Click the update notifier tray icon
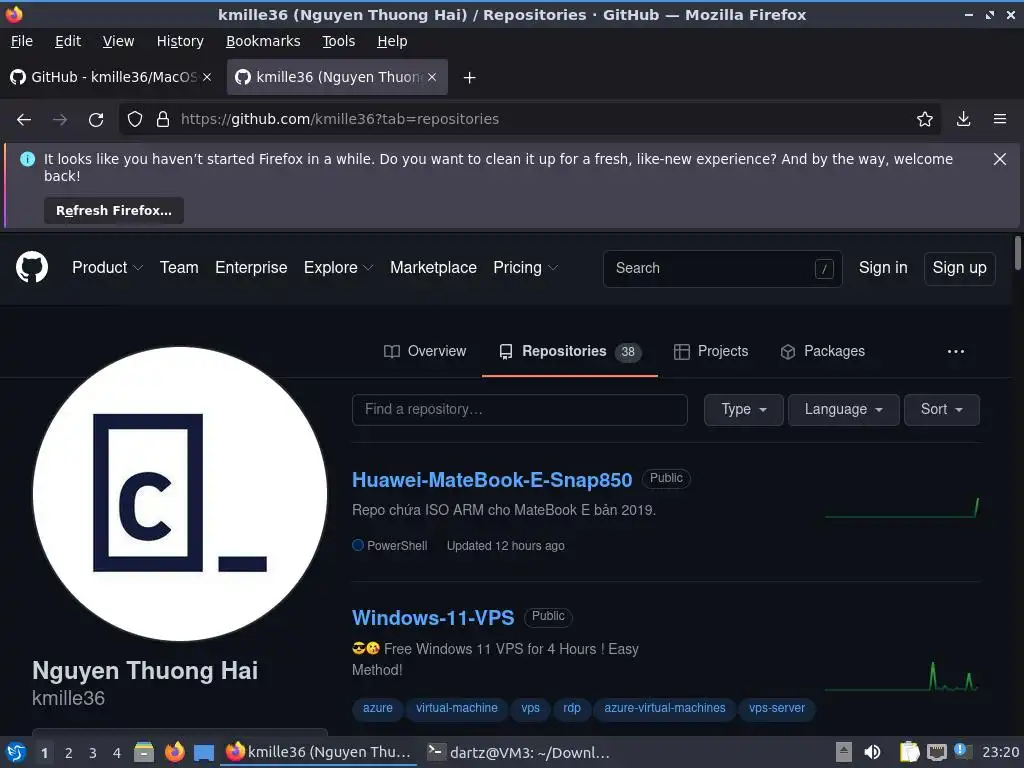The image size is (1024, 768). tap(963, 752)
